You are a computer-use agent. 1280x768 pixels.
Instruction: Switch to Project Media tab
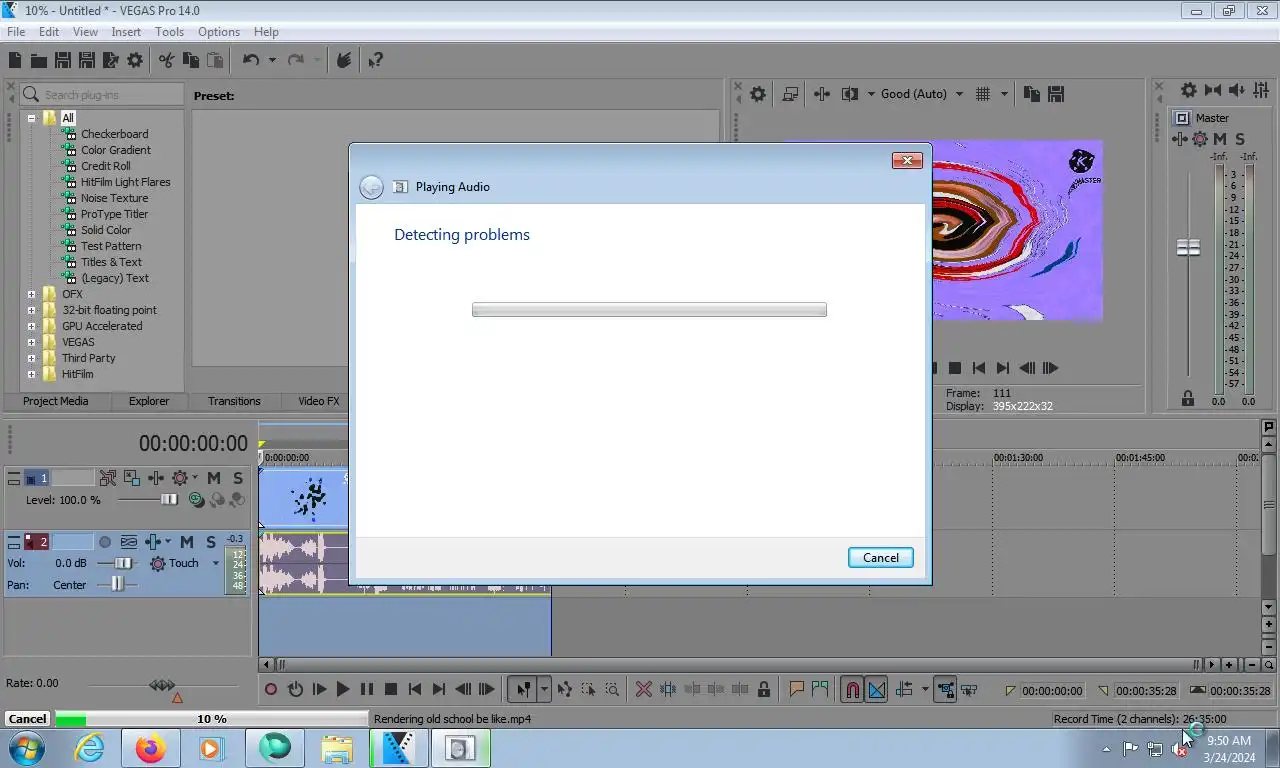coord(56,401)
